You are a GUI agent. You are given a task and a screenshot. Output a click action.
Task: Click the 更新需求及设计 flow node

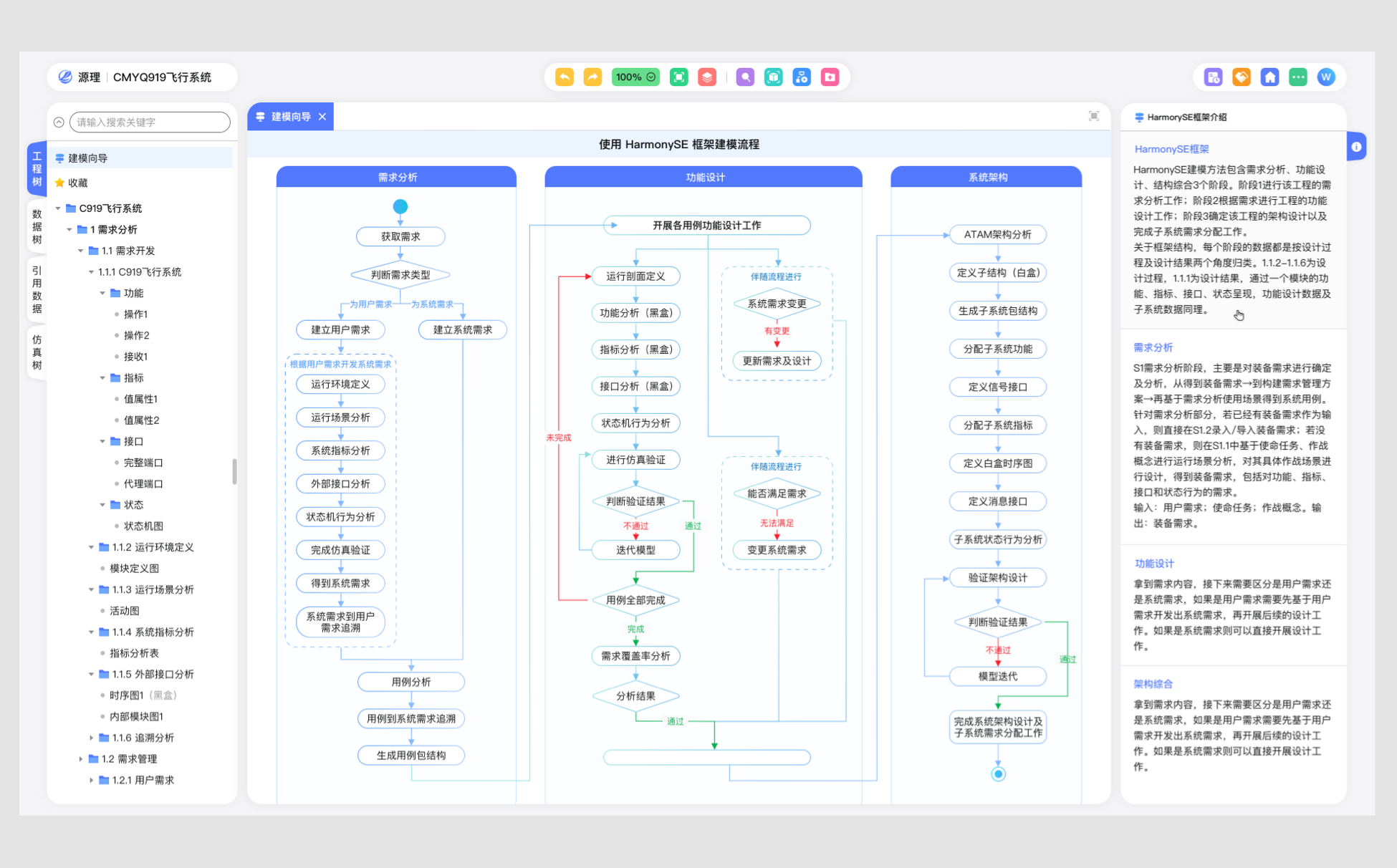(x=777, y=361)
